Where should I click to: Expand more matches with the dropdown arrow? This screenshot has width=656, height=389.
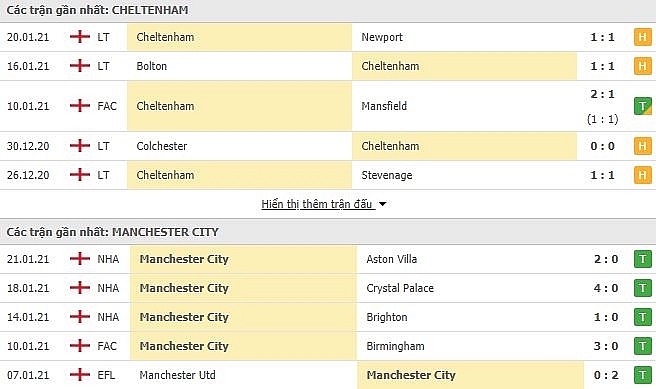click(x=382, y=205)
